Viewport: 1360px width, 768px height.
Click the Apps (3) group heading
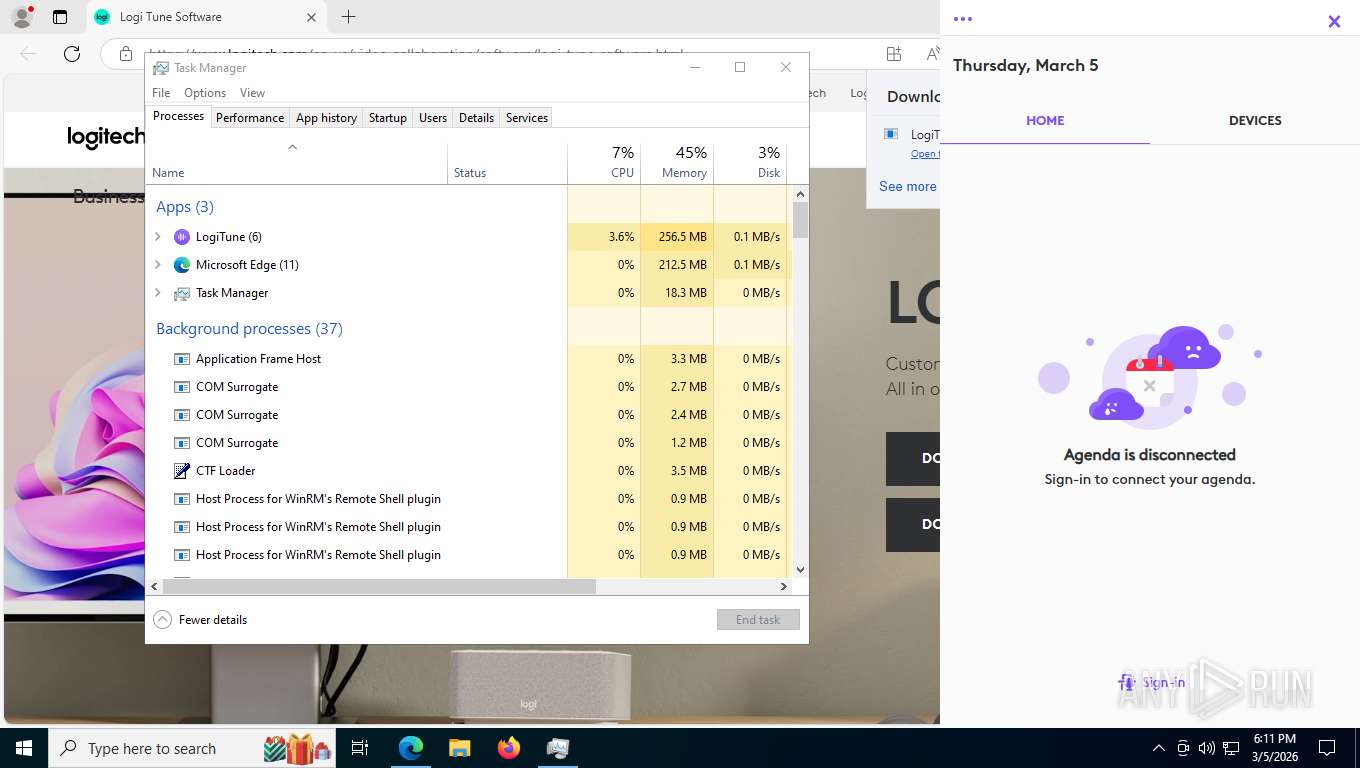click(185, 207)
